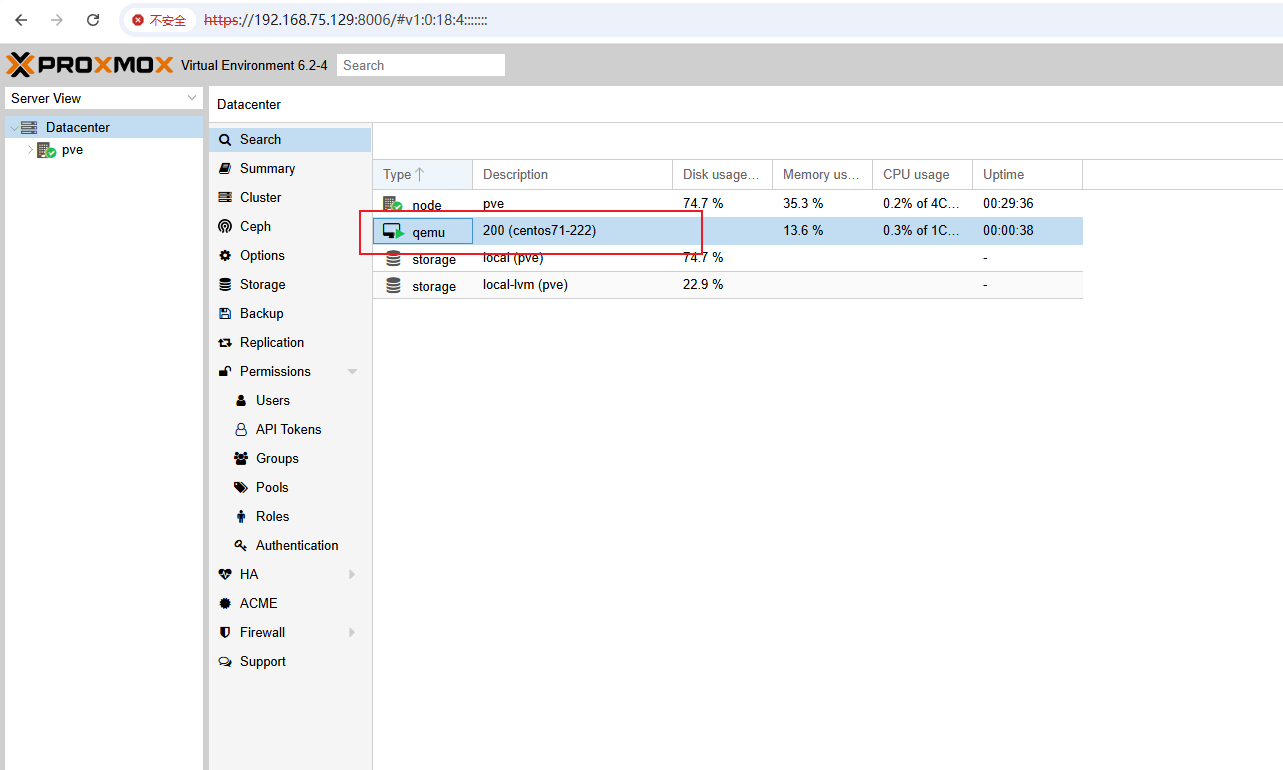The image size is (1283, 770).
Task: Click the browser reload icon
Action: 93,20
